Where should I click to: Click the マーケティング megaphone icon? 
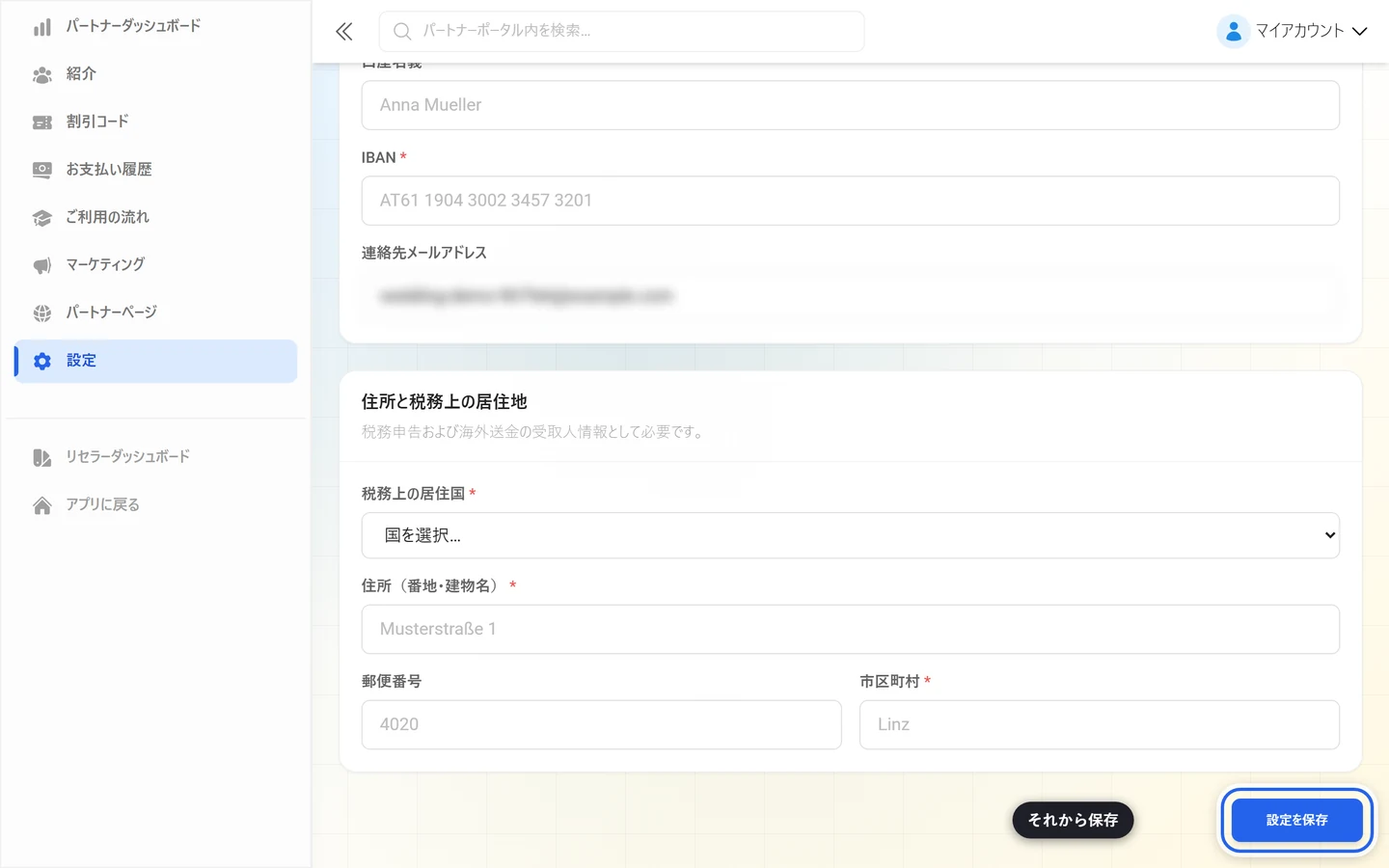point(42,265)
